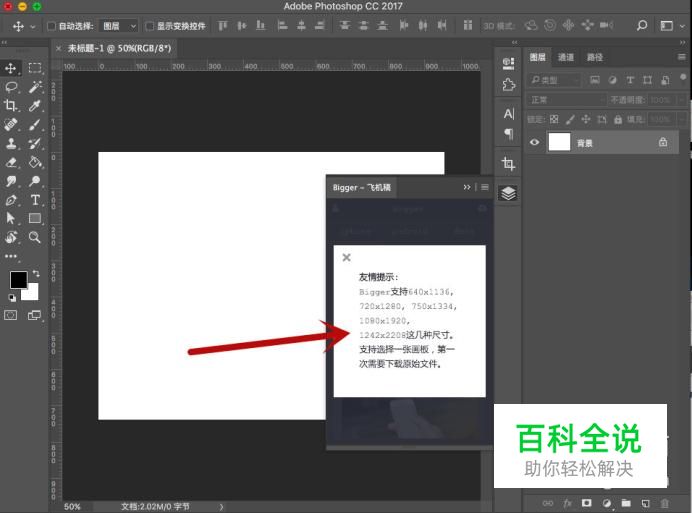Toggle lock all padlock icon
Viewport: 692px width, 513px height.
[618, 119]
